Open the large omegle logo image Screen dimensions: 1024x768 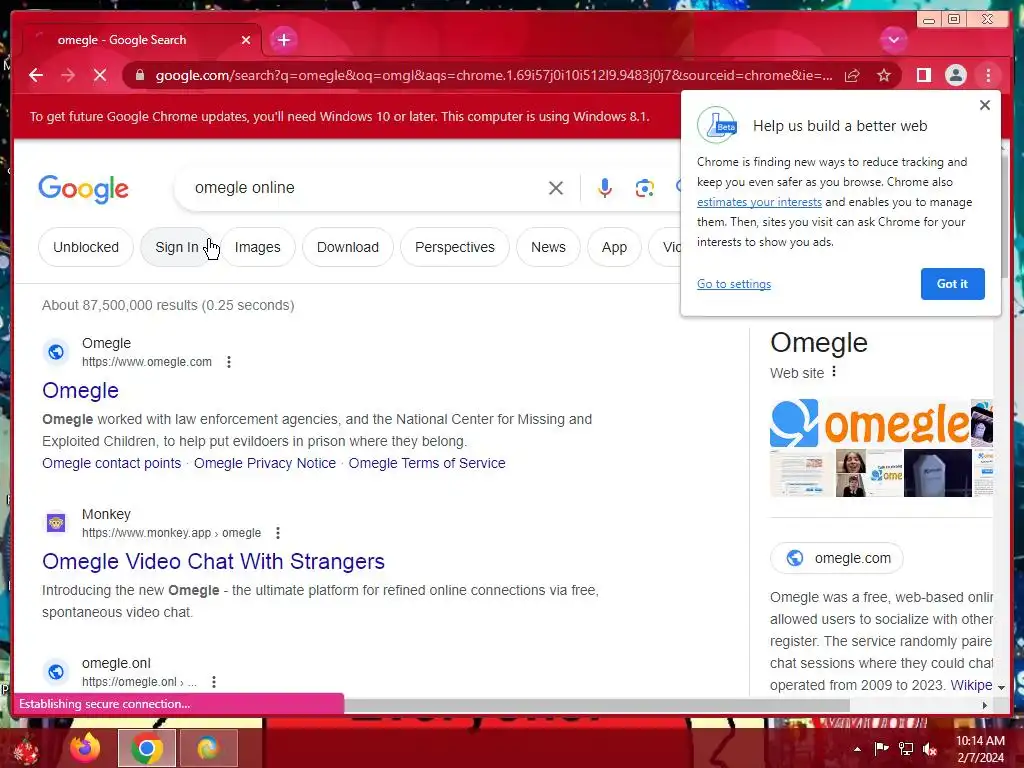pos(869,423)
